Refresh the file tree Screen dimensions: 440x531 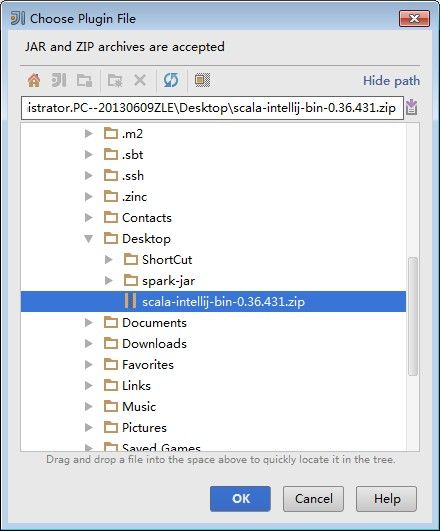(171, 81)
